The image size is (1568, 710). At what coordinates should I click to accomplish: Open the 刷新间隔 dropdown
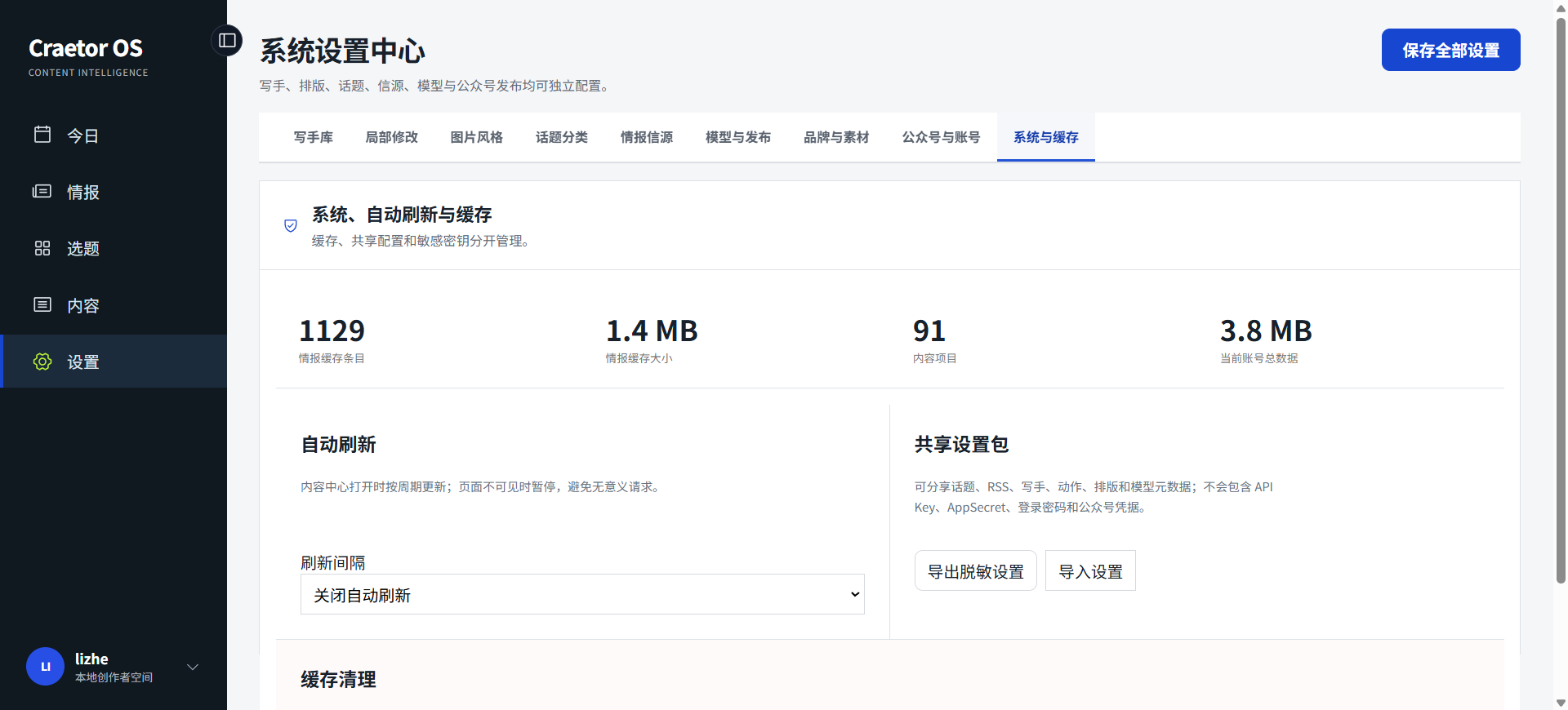click(582, 594)
